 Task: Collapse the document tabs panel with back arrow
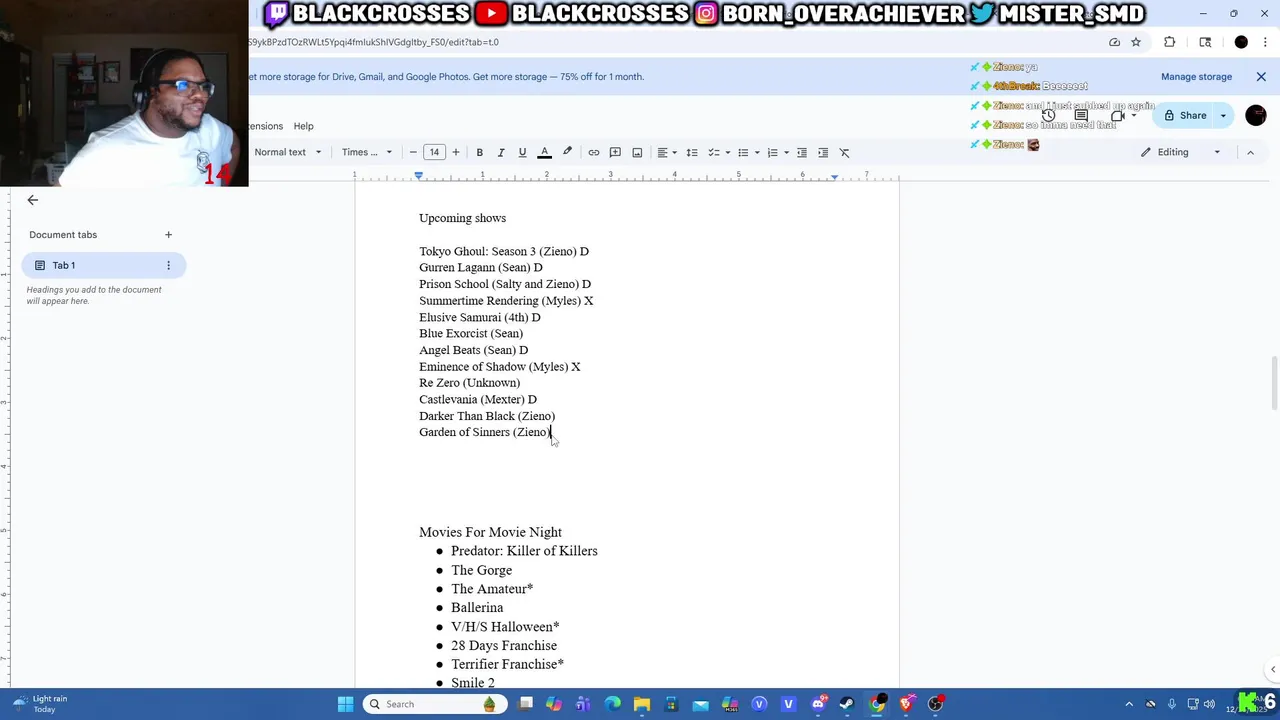pos(32,200)
